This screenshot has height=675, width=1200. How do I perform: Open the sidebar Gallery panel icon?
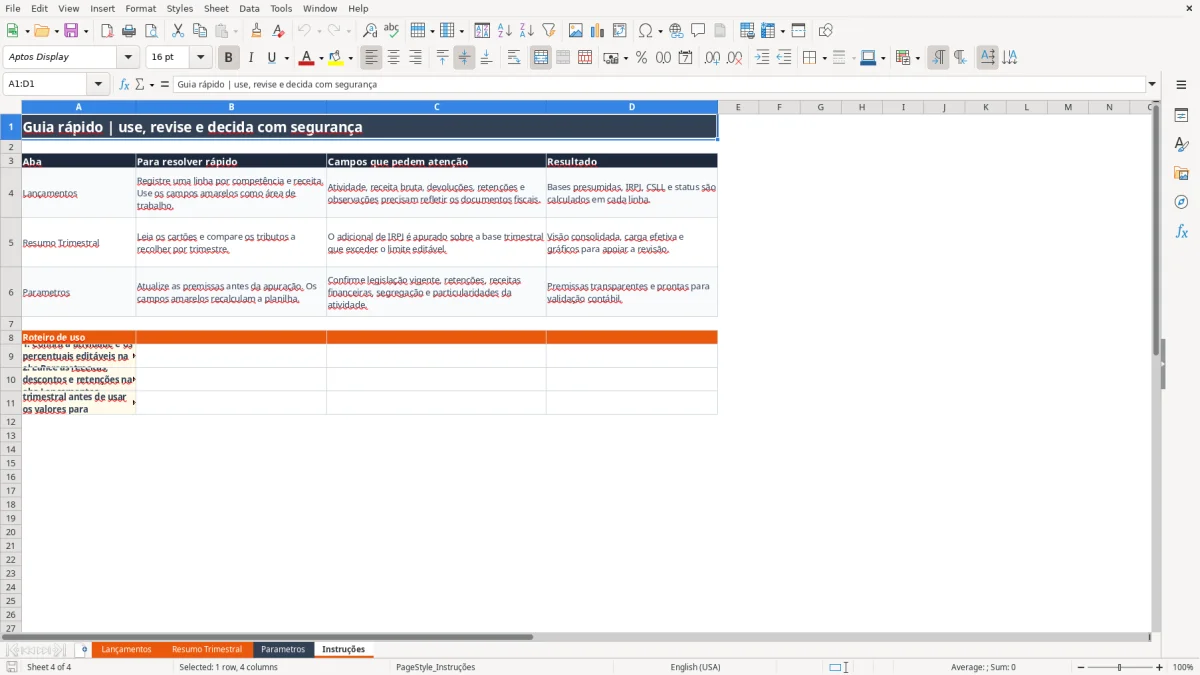pyautogui.click(x=1181, y=173)
